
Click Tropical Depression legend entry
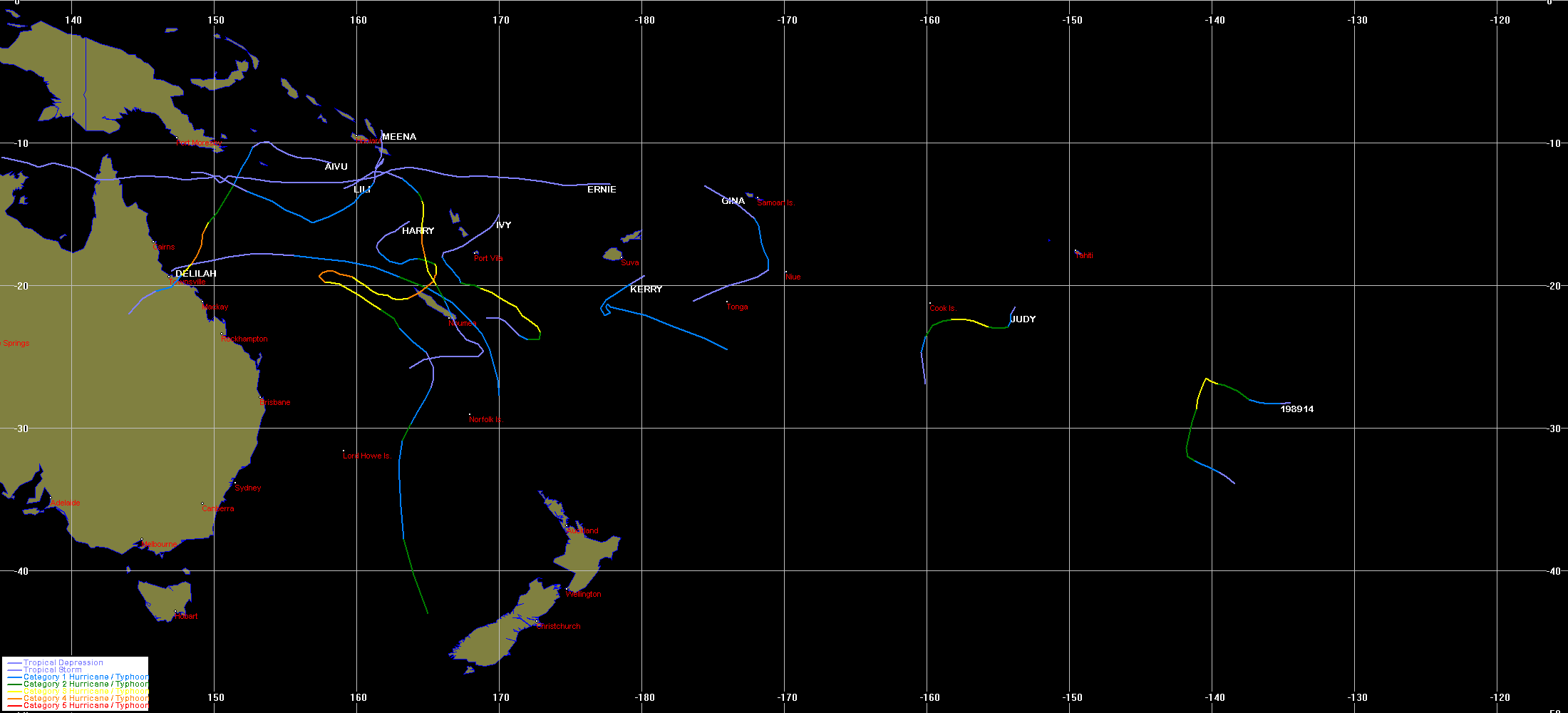[63, 663]
